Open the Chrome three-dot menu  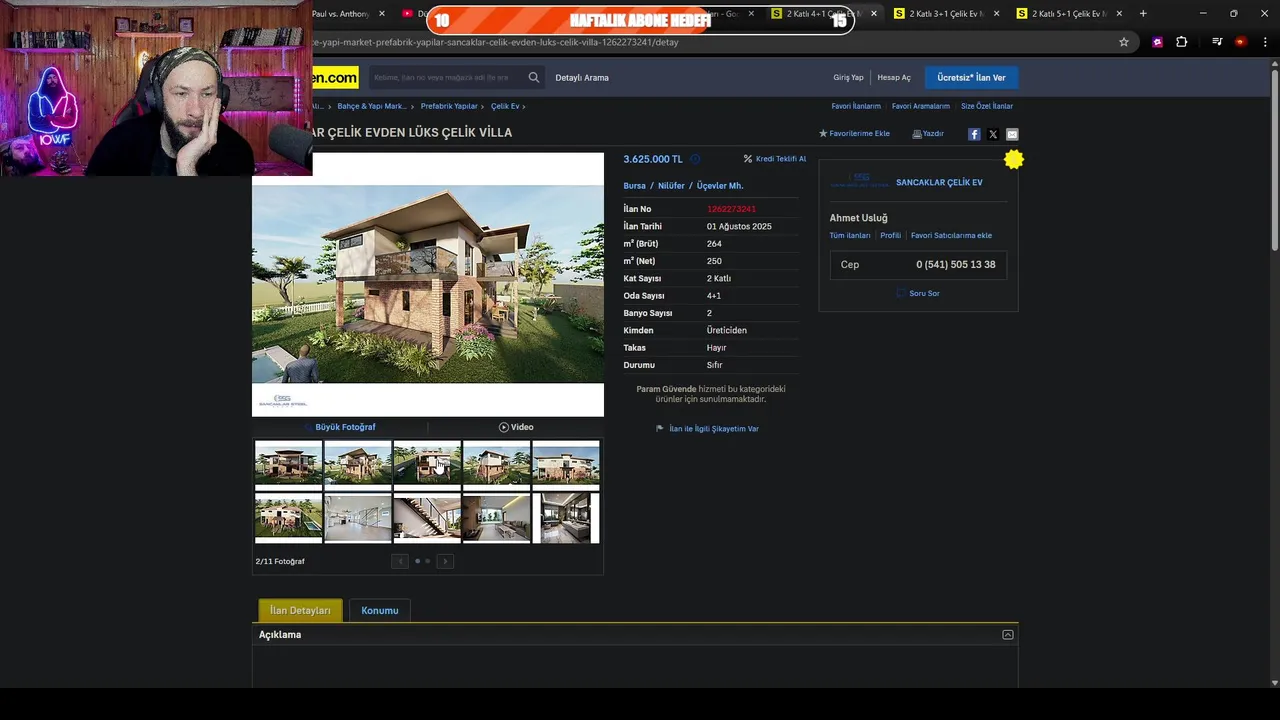tap(1266, 42)
